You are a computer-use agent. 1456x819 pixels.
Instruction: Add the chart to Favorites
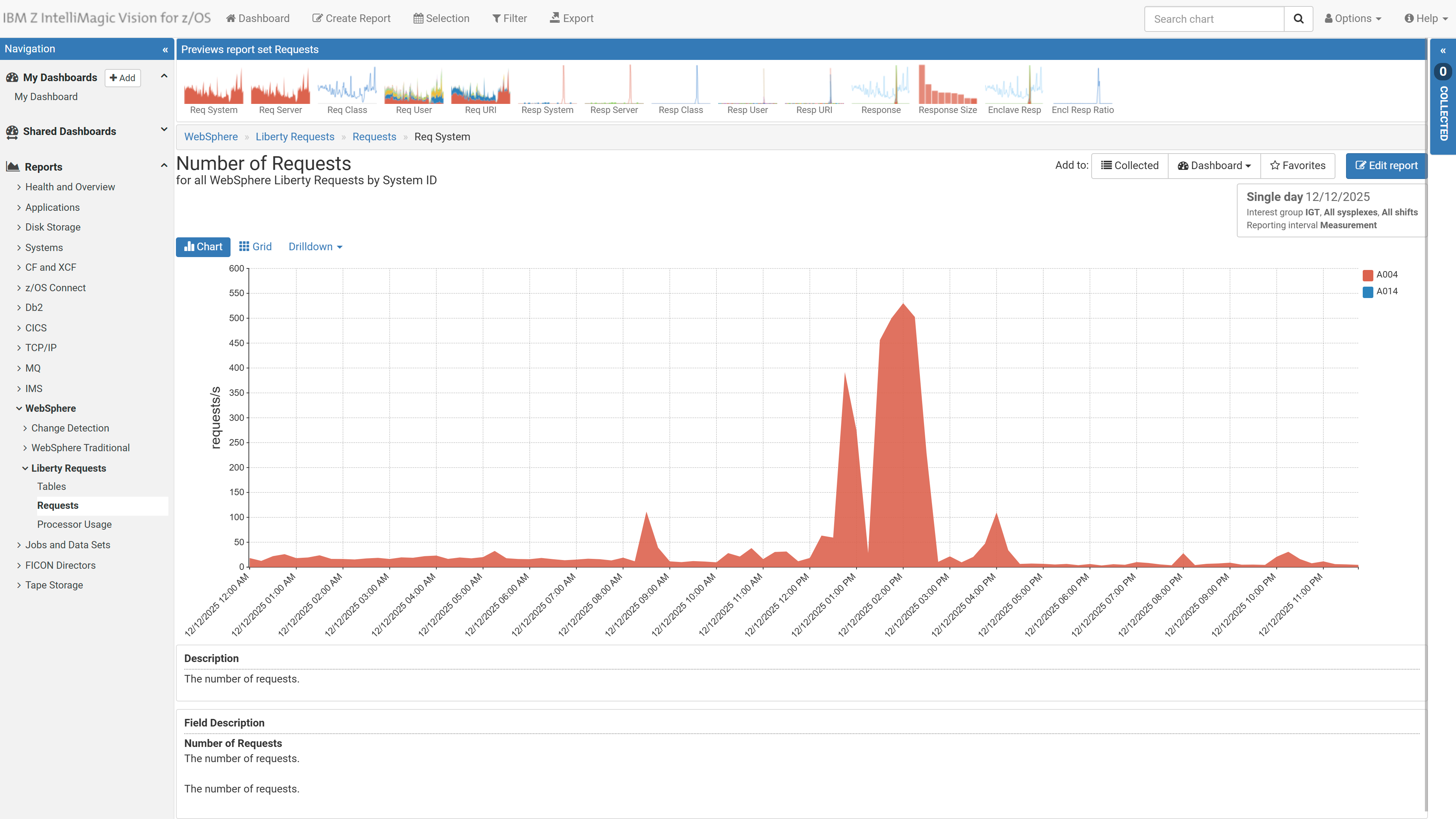(x=1298, y=166)
